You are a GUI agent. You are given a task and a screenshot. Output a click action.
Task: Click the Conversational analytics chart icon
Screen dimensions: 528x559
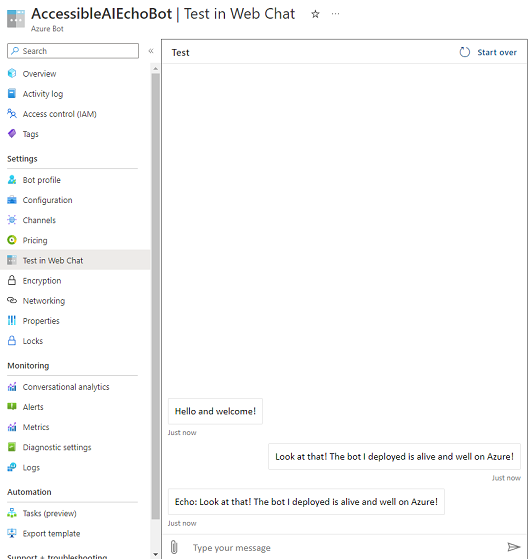point(12,386)
